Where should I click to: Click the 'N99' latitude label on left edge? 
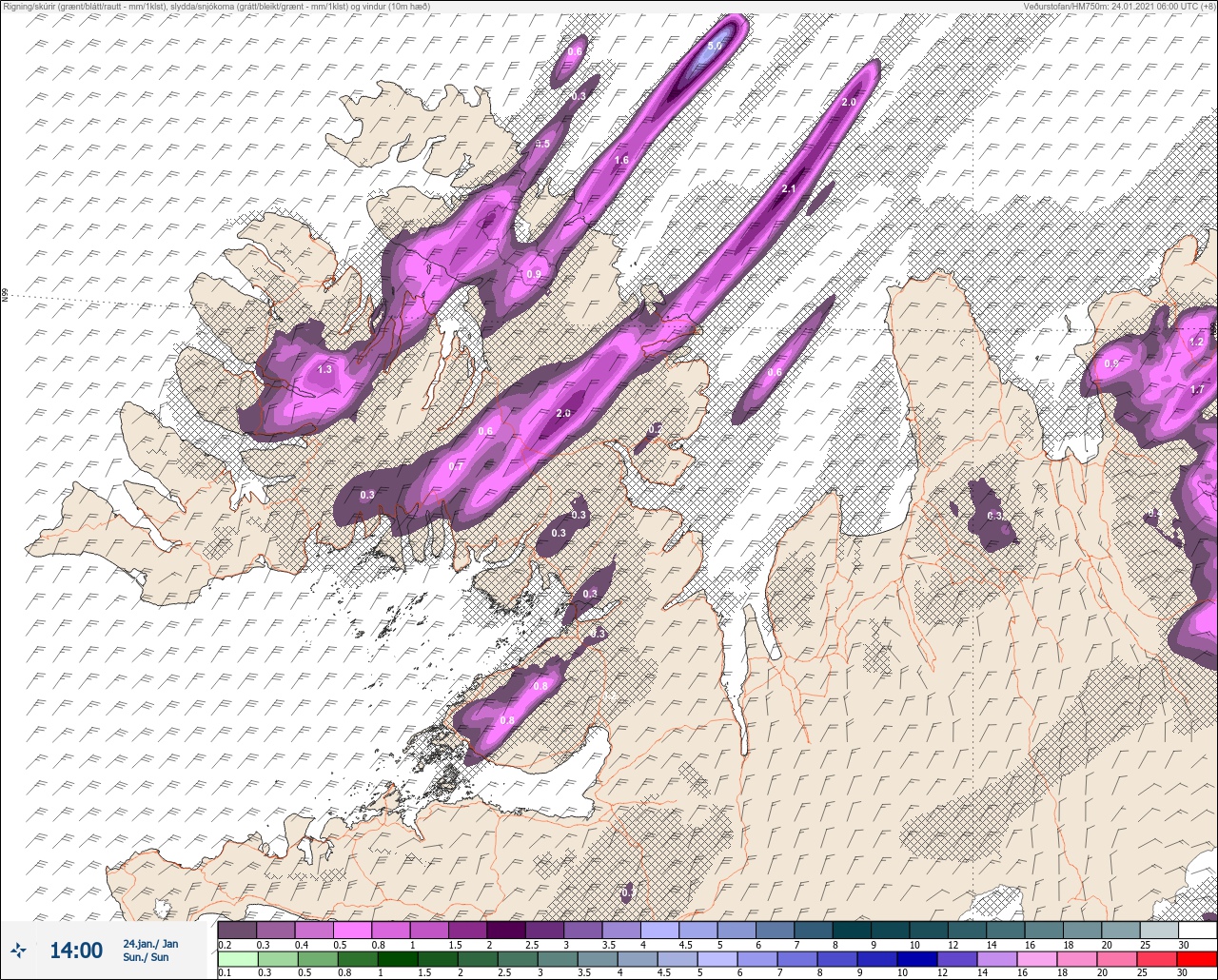coord(5,295)
